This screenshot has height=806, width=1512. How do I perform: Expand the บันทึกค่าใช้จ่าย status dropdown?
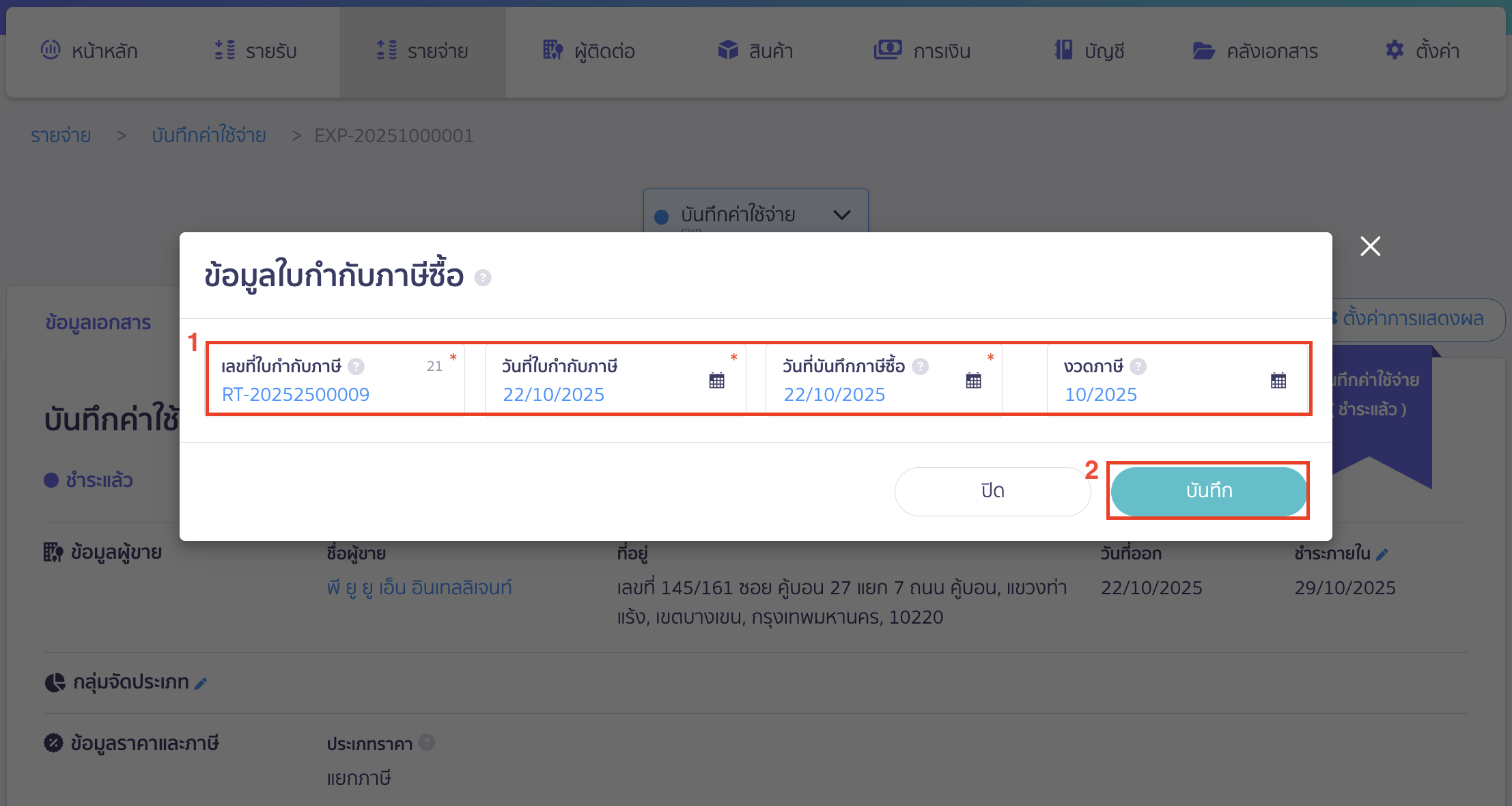click(842, 214)
